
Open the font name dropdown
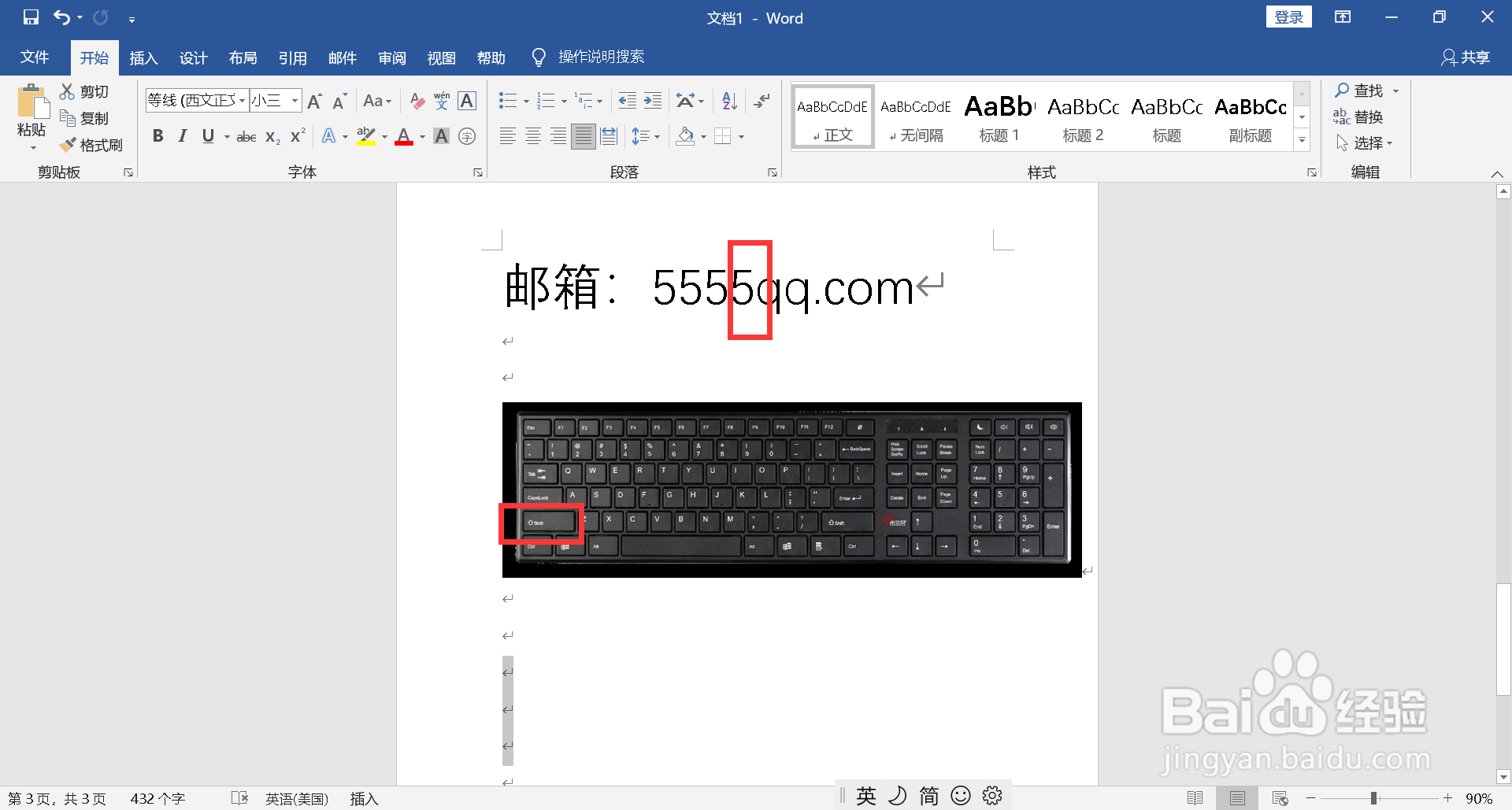(242, 100)
